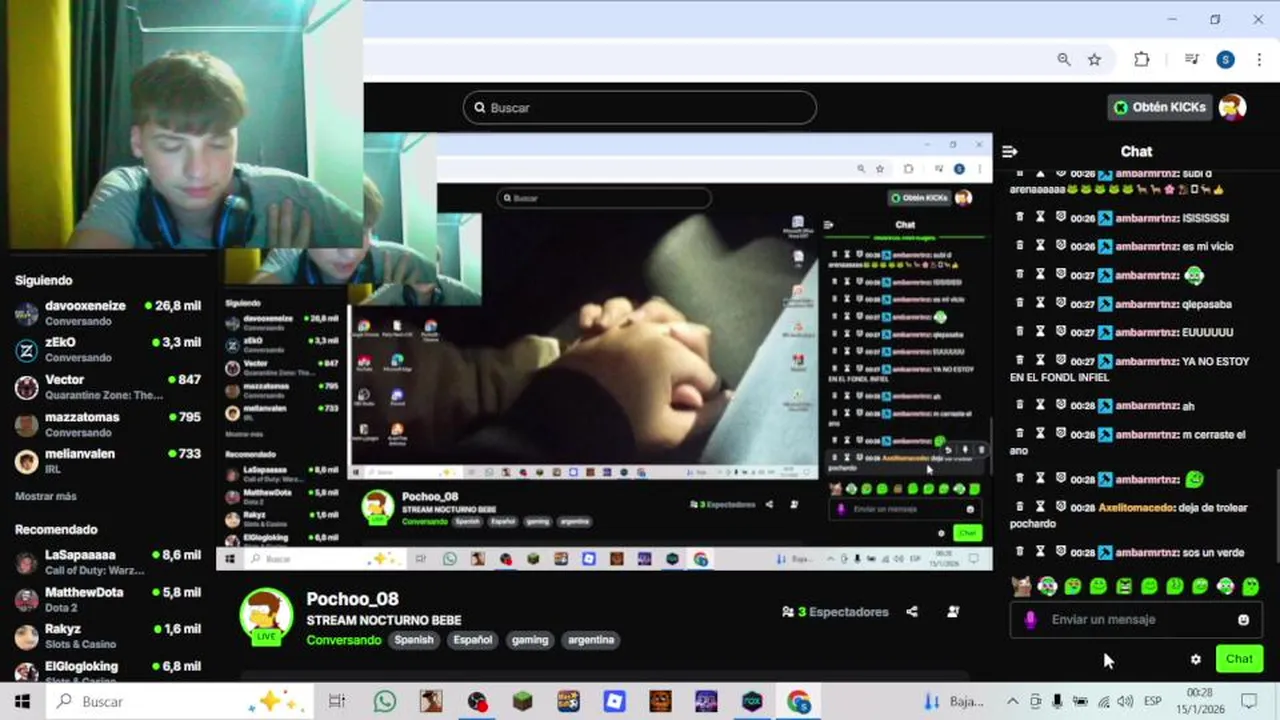
Task: Open the Chrome profile 'S' avatar
Action: (1225, 59)
